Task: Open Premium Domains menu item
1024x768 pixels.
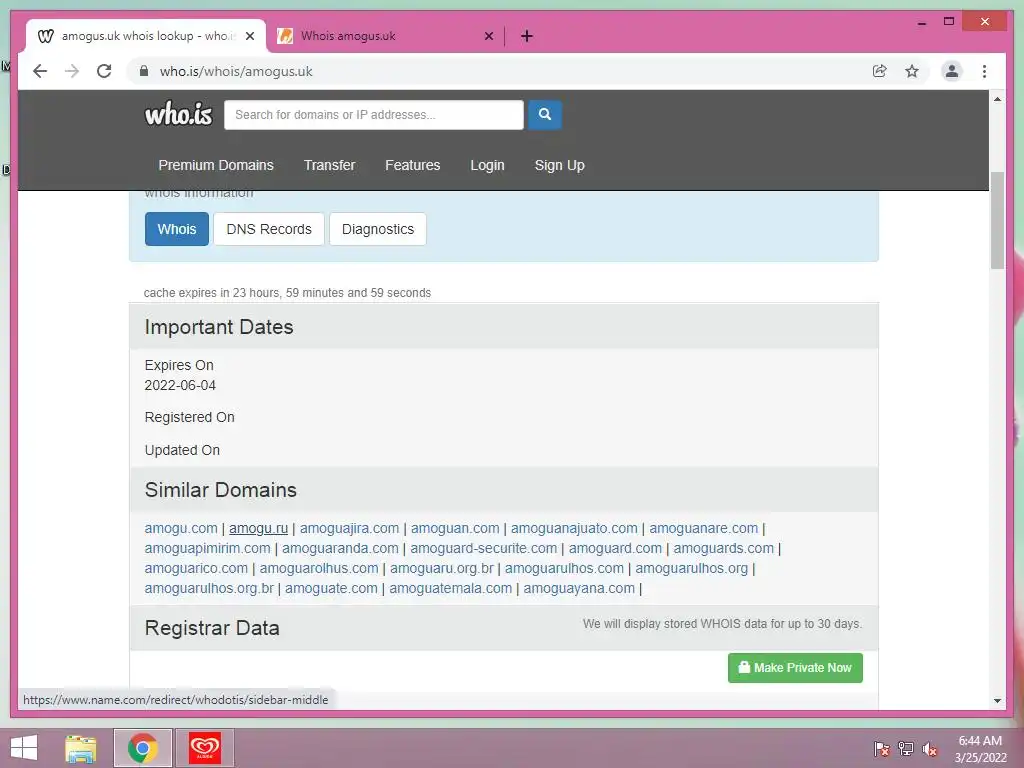Action: [216, 165]
